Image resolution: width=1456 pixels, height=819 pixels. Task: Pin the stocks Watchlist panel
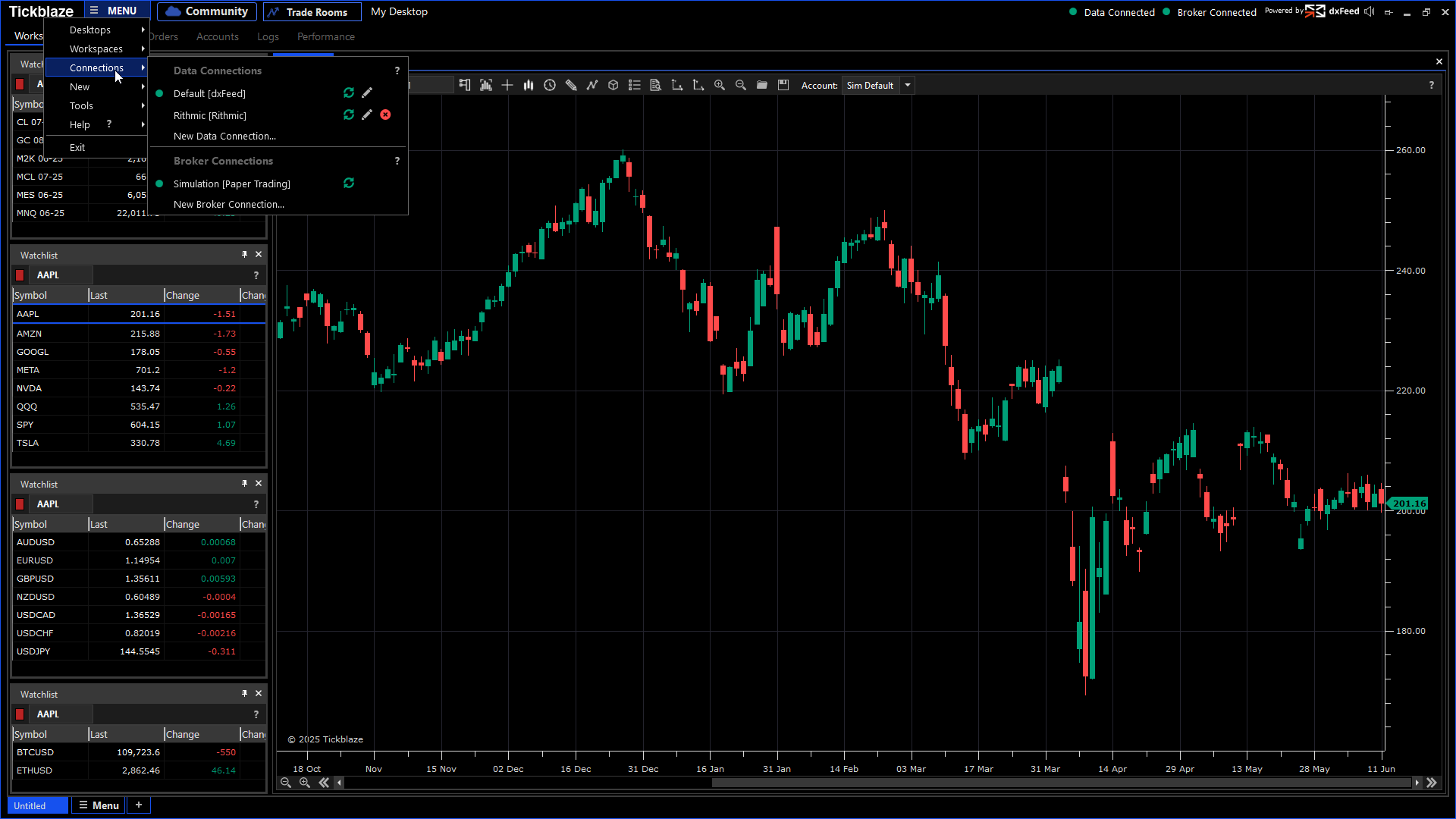pos(244,255)
